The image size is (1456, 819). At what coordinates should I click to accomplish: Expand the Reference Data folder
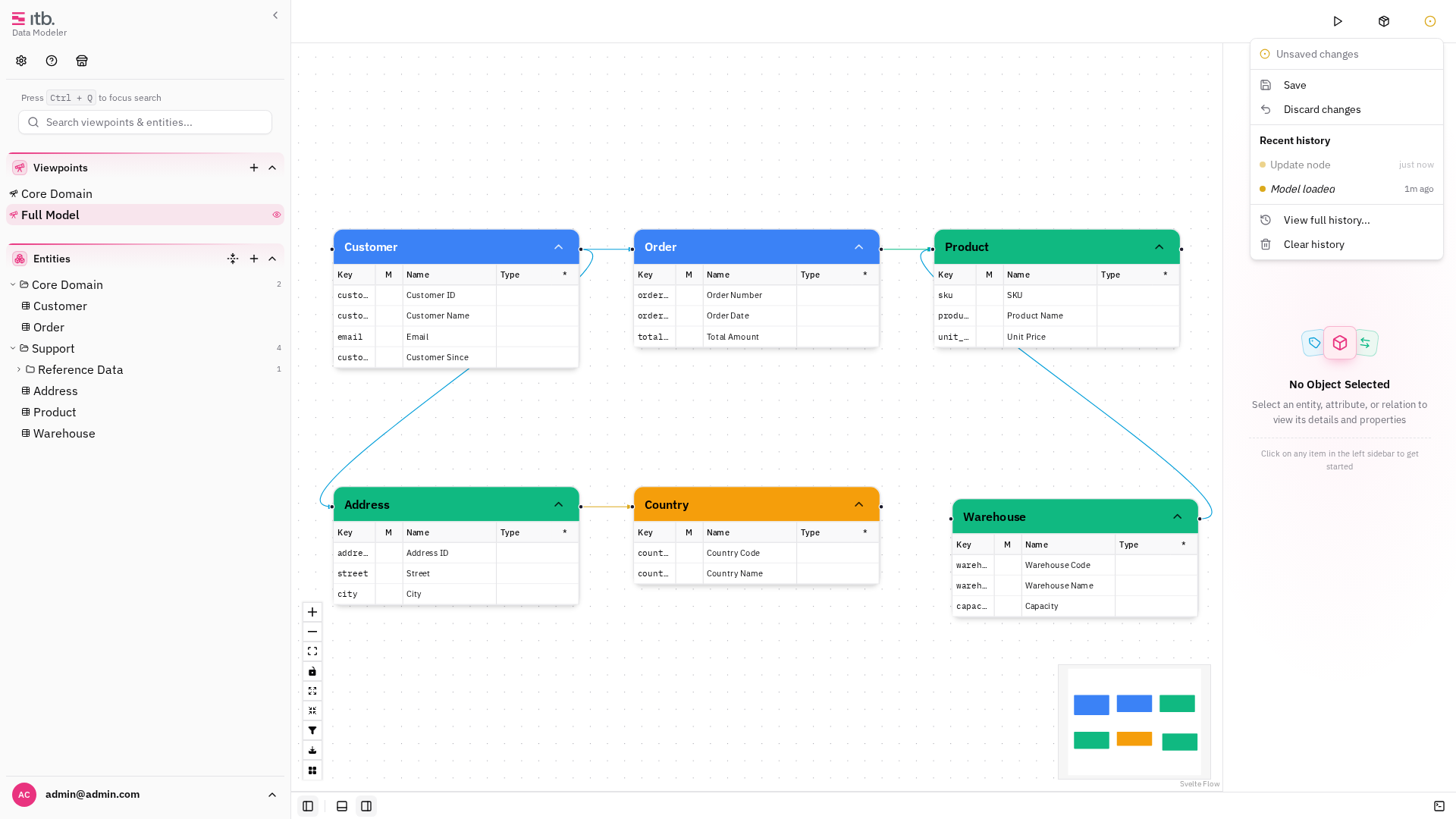[19, 369]
